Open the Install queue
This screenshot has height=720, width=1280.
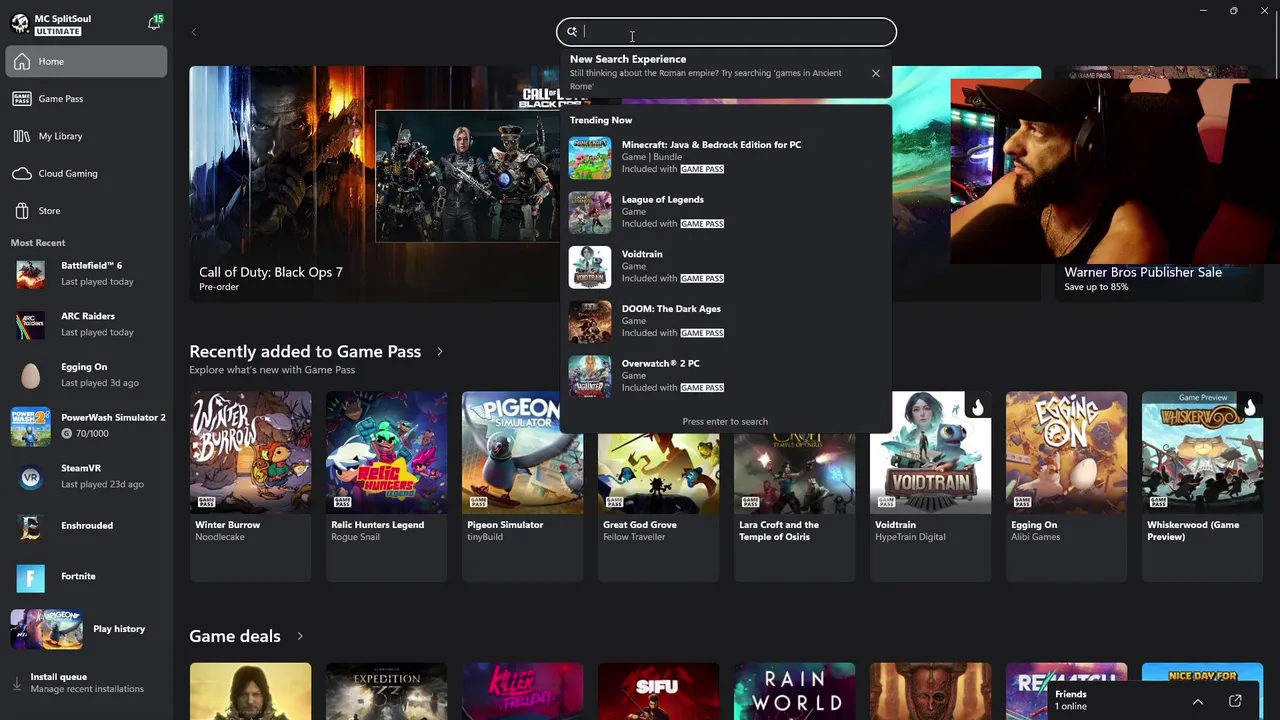pos(86,683)
